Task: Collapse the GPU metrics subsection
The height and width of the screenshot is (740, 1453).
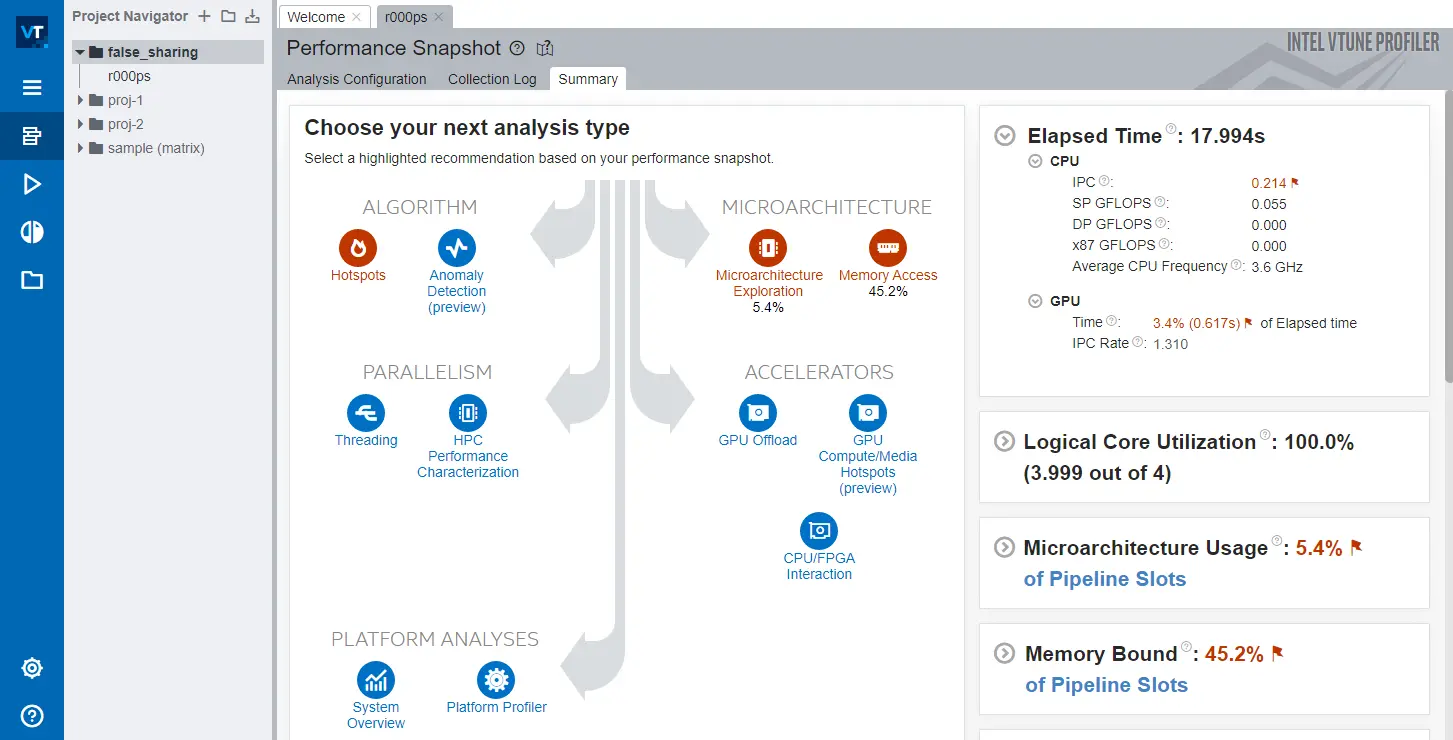Action: 1035,301
